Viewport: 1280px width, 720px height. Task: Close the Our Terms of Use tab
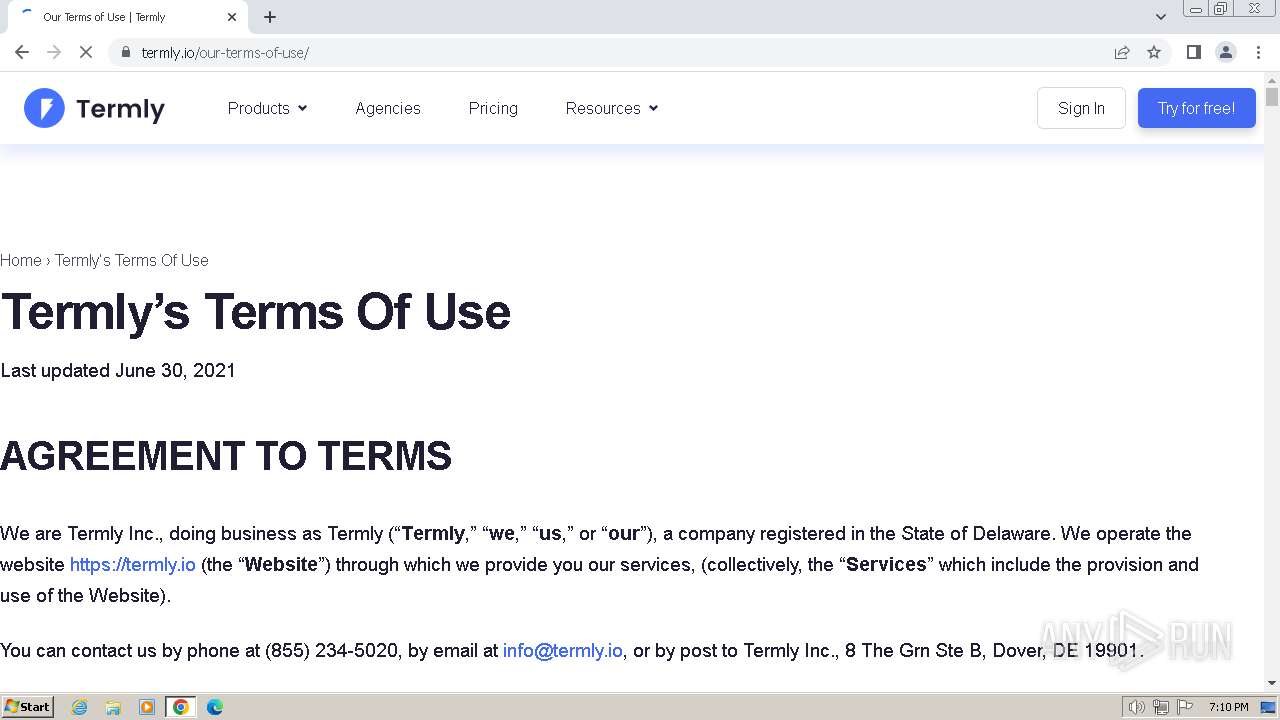click(x=232, y=17)
